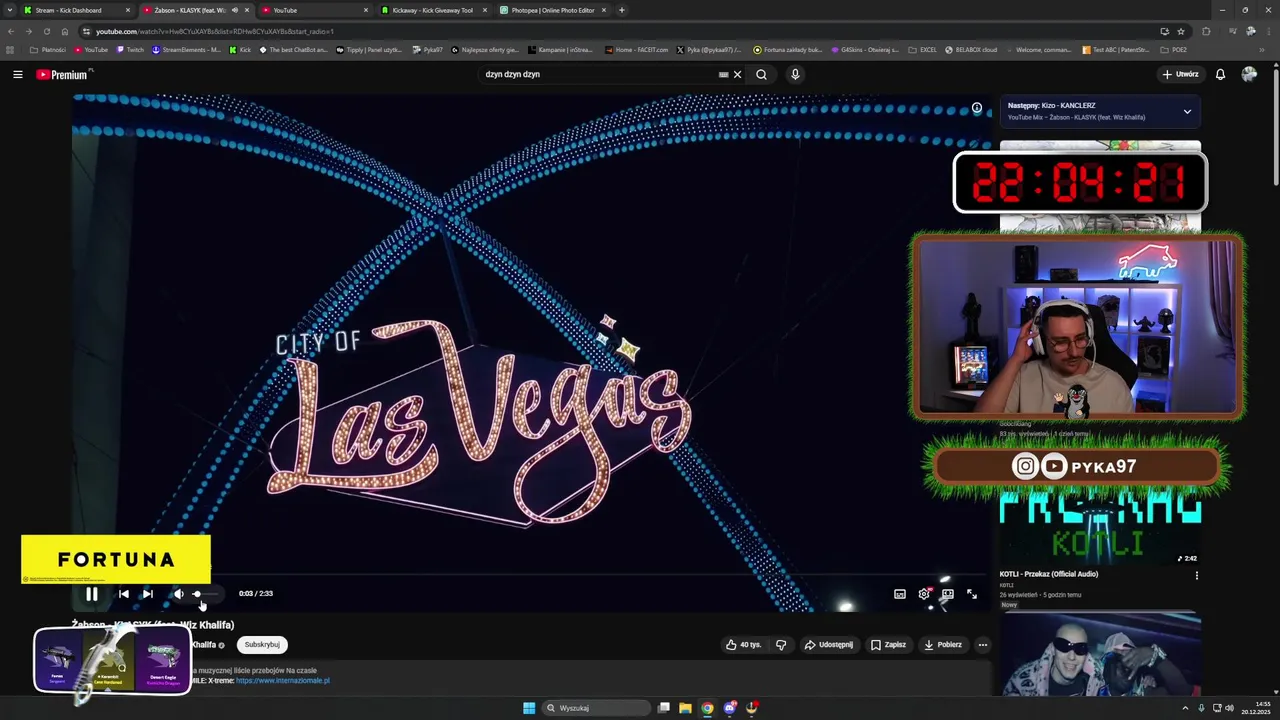
Task: Run the search with the magnifier button
Action: click(762, 74)
